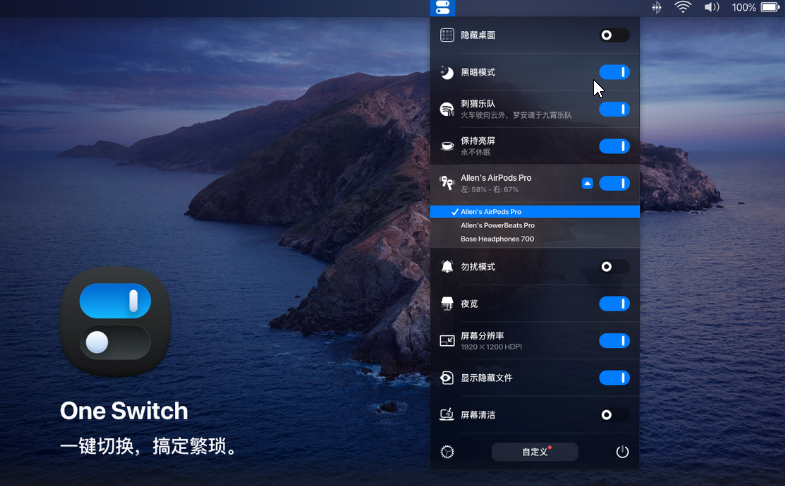Click the lamp icon next to 夜览

tap(447, 304)
